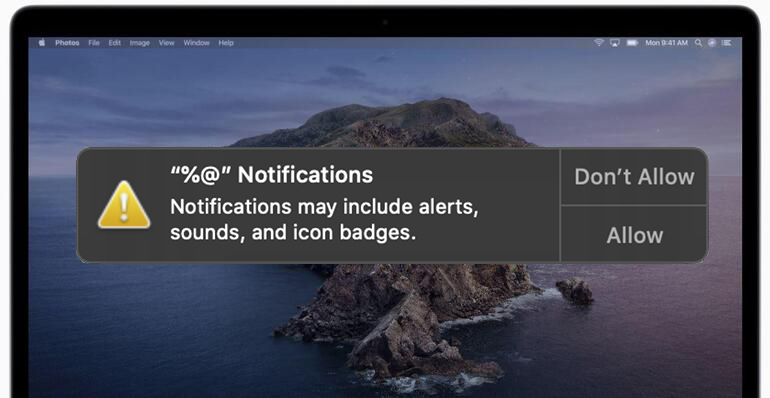The image size is (770, 398).
Task: Open Spotlight search magnifier icon
Action: 698,43
